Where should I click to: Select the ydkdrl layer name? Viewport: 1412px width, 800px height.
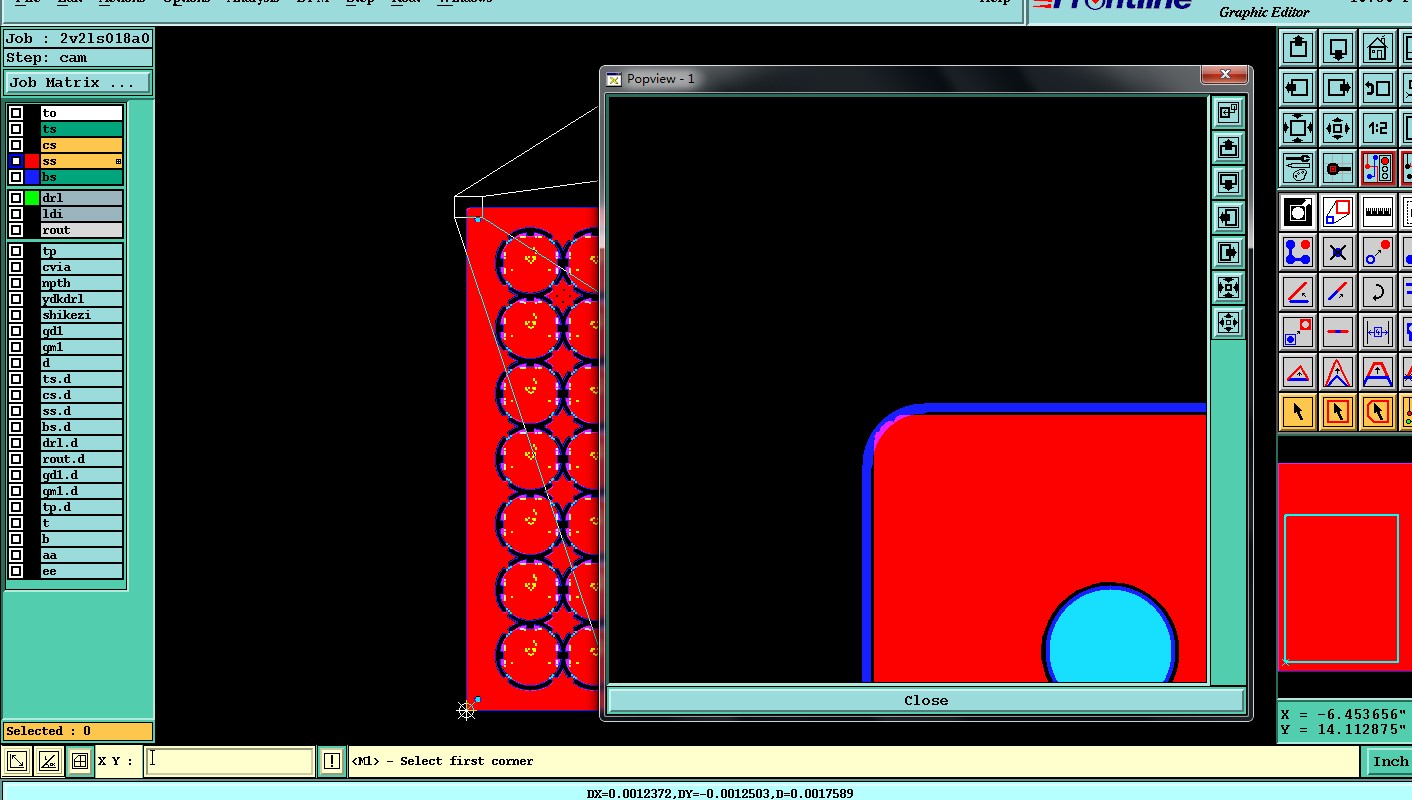81,299
